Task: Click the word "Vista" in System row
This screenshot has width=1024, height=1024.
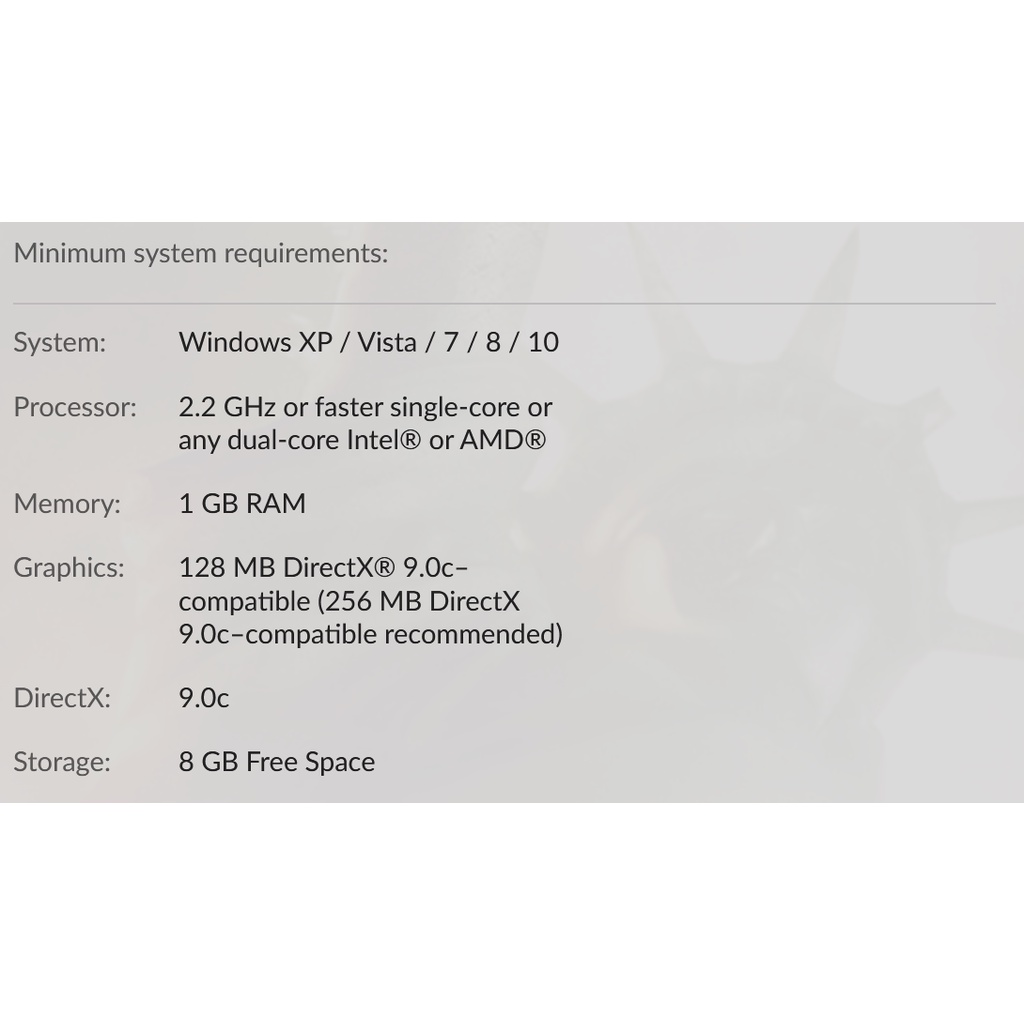Action: click(x=386, y=342)
